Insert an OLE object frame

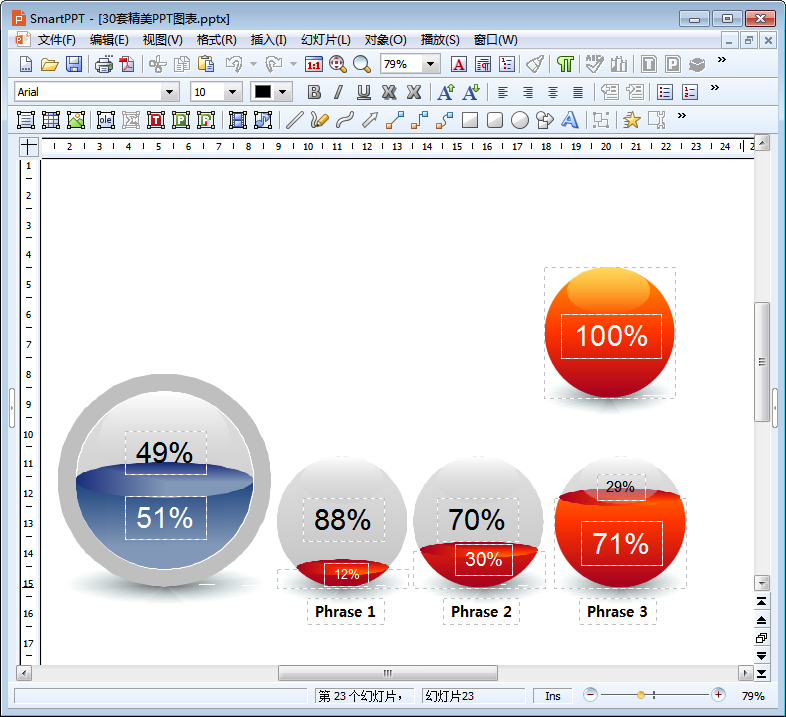(x=106, y=120)
